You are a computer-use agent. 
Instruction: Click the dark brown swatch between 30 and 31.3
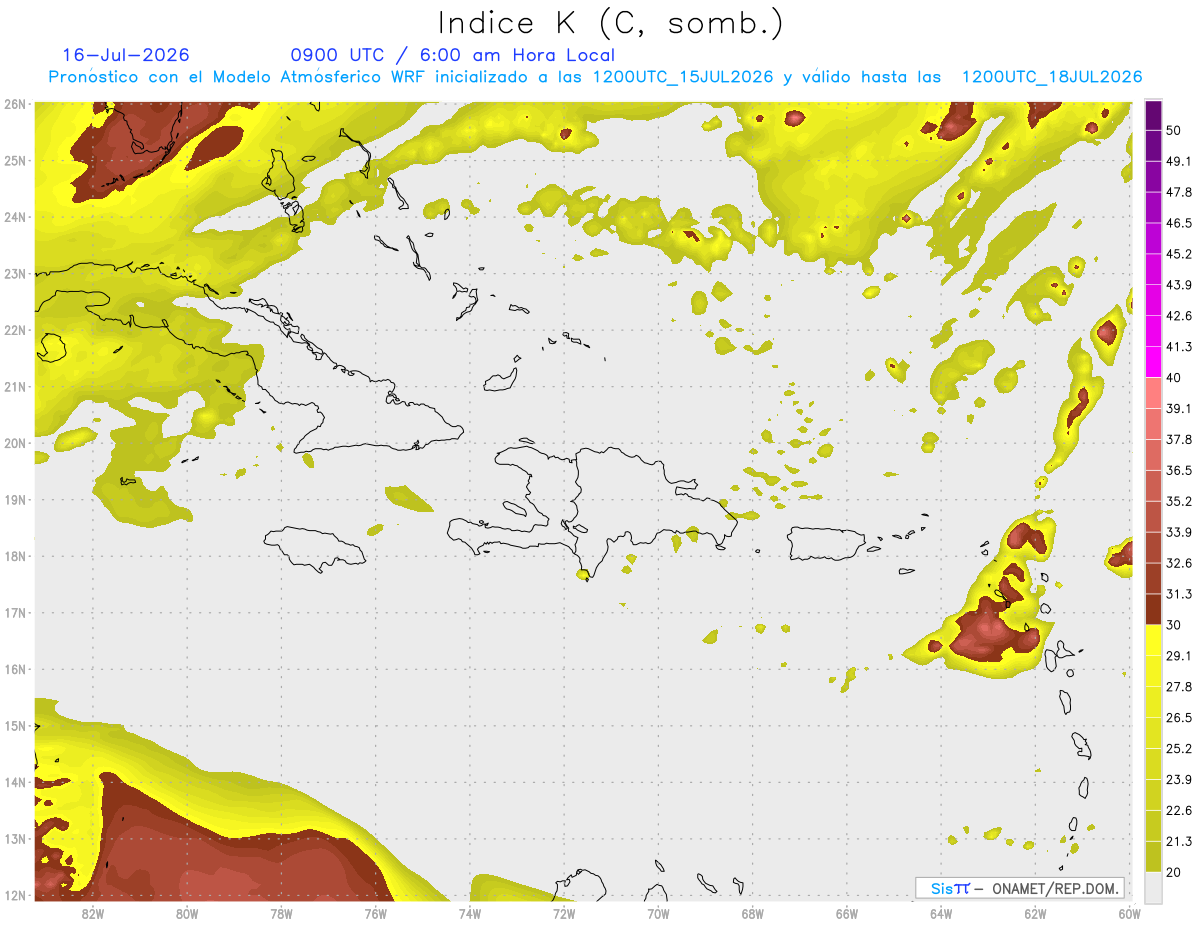(1153, 609)
